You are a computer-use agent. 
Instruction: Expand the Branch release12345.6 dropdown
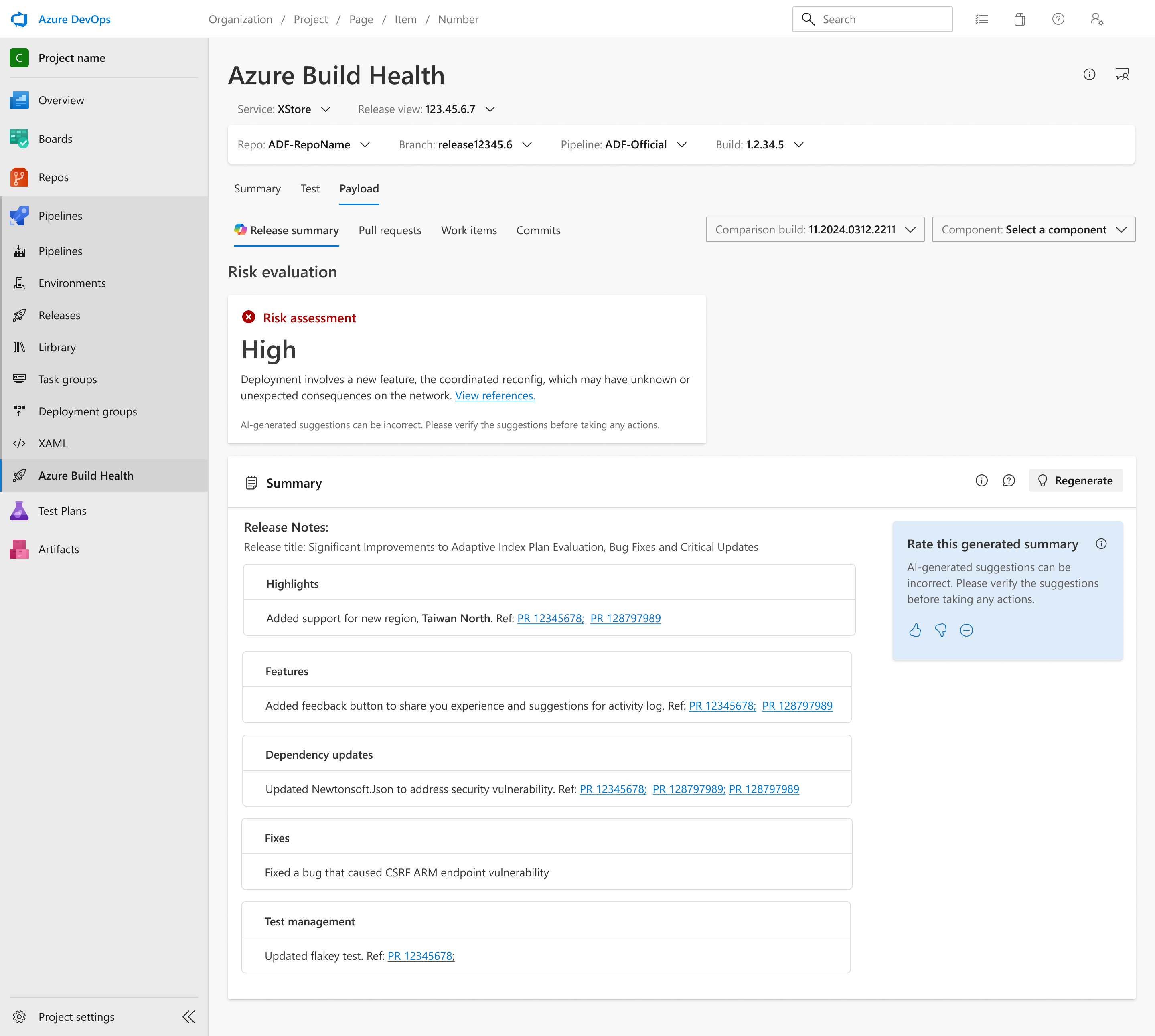[465, 145]
